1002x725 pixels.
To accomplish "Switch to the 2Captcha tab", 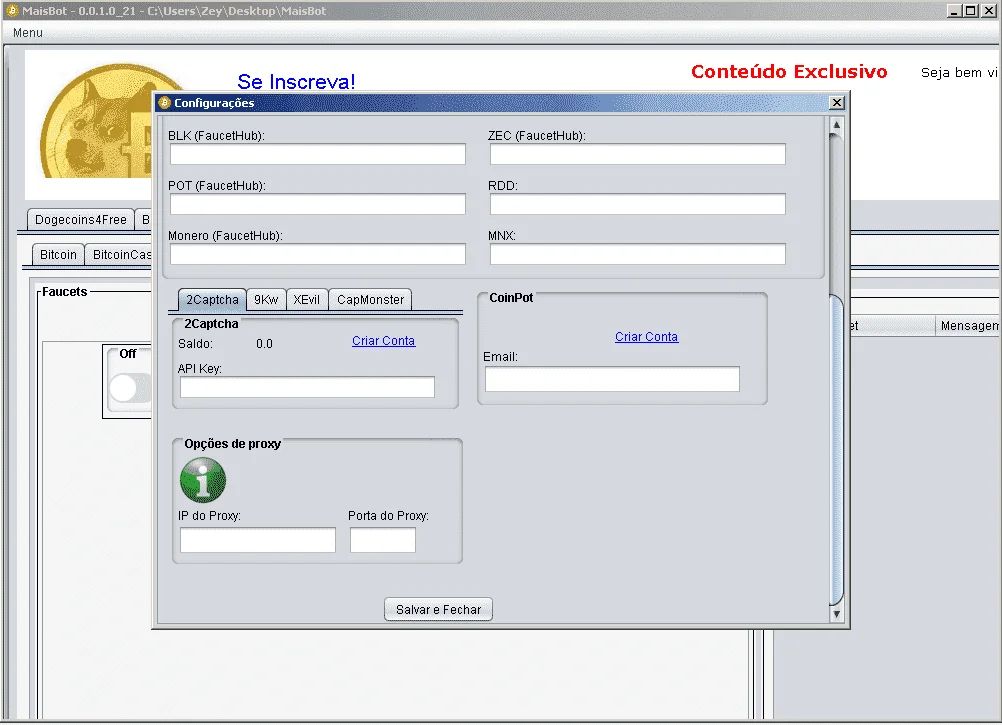I will pyautogui.click(x=212, y=300).
